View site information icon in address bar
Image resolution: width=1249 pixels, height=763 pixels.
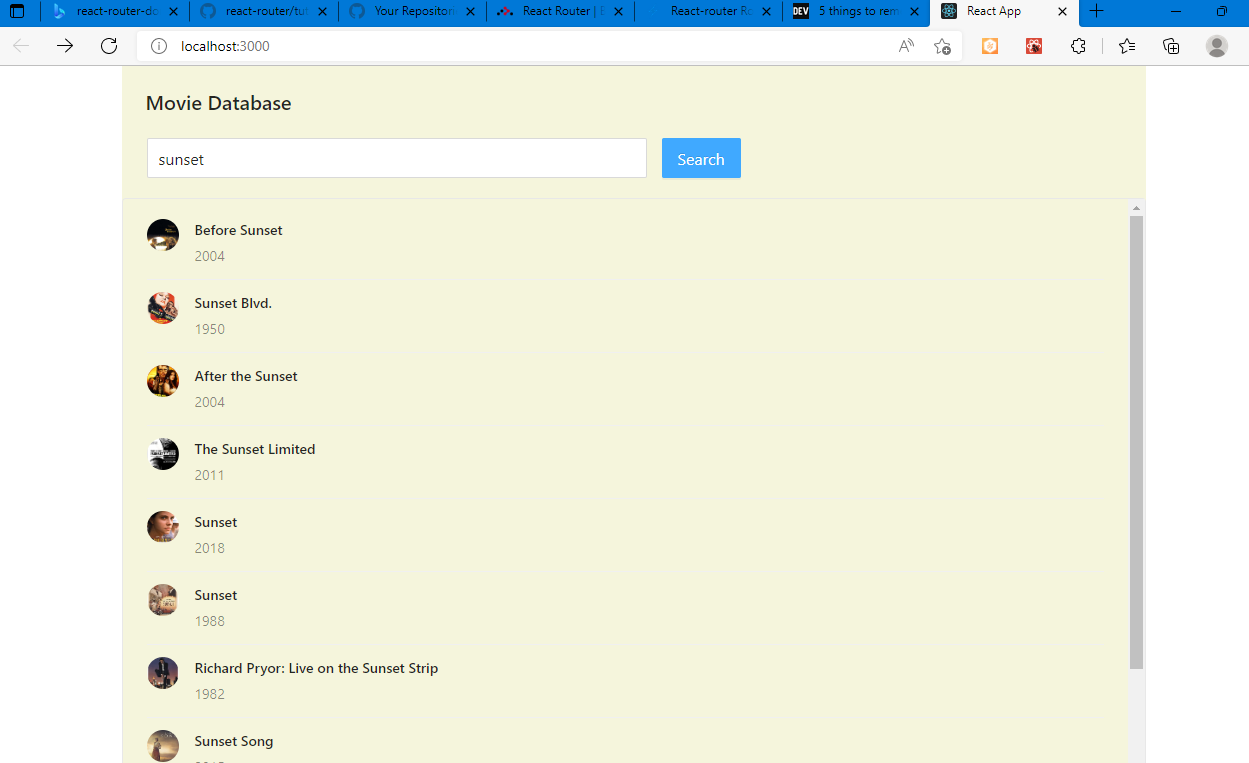click(x=158, y=46)
